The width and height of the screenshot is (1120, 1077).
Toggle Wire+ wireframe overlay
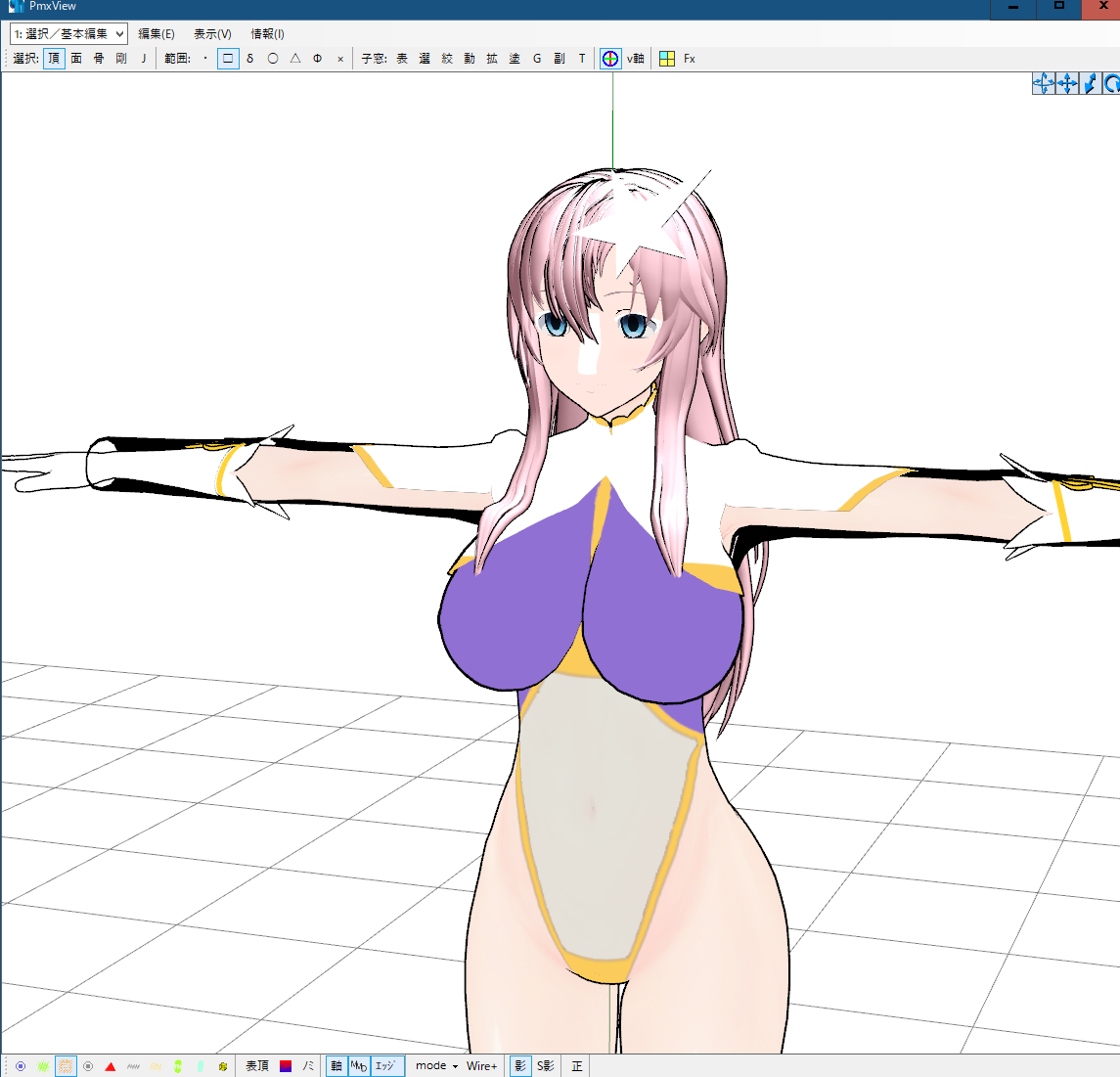tap(481, 1066)
